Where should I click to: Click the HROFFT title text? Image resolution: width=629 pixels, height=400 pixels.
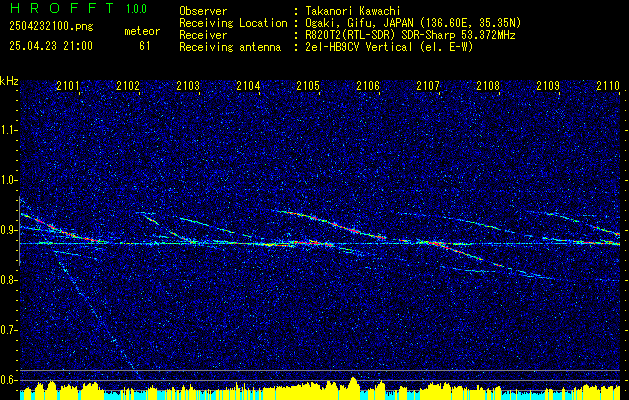(62, 8)
